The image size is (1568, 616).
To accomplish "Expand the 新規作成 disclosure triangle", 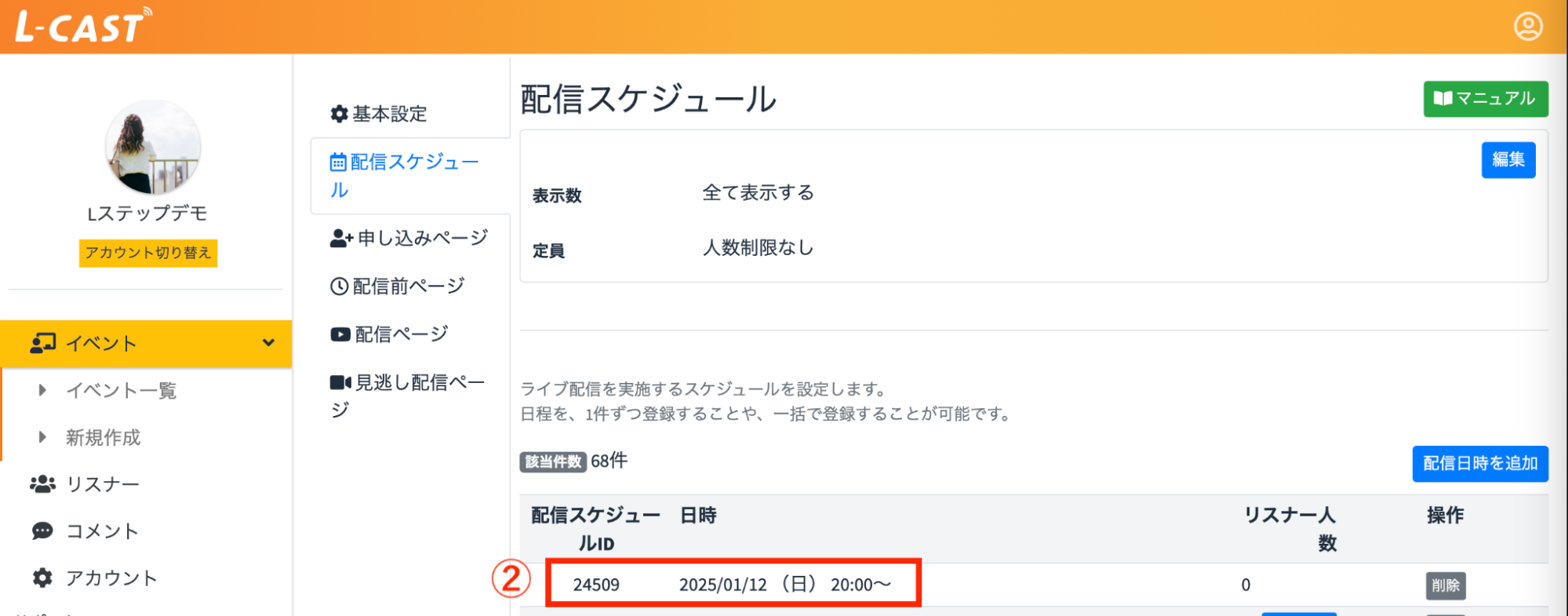I will coord(41,437).
